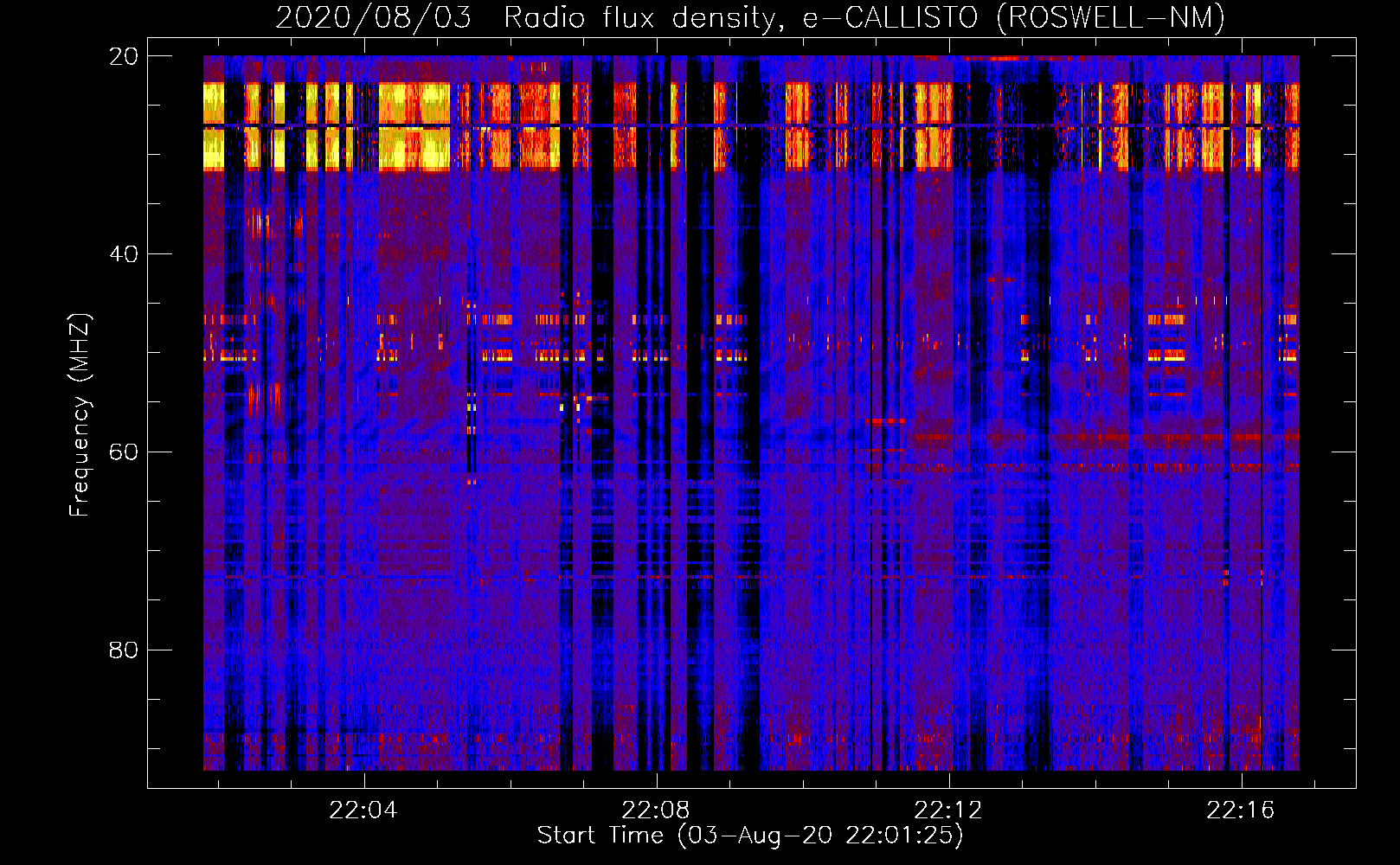
Task: Click the 22:12 time tick label
Action: coord(948,810)
